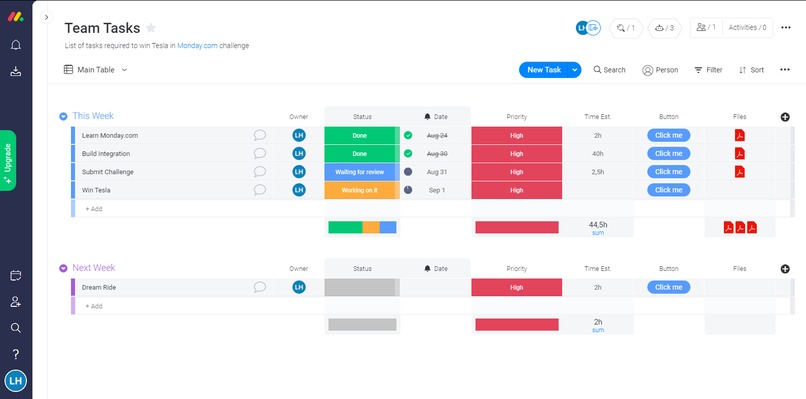Open the sidebar search magnifier icon

click(x=15, y=328)
